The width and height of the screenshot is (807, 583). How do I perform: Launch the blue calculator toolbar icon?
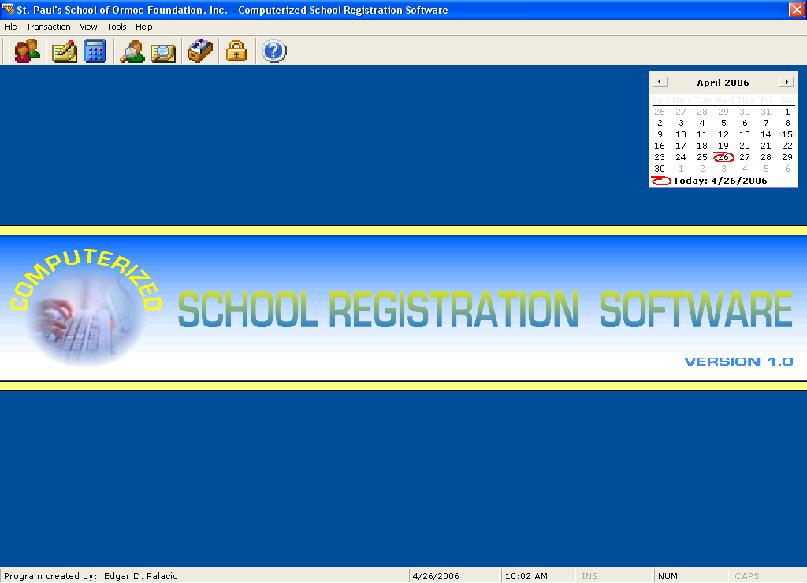tap(95, 51)
